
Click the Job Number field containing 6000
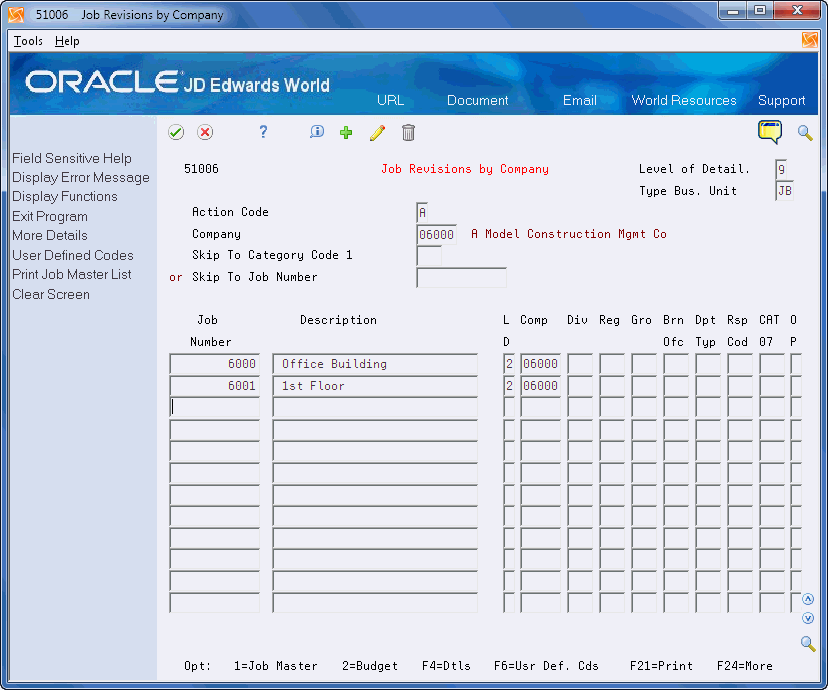[214, 364]
